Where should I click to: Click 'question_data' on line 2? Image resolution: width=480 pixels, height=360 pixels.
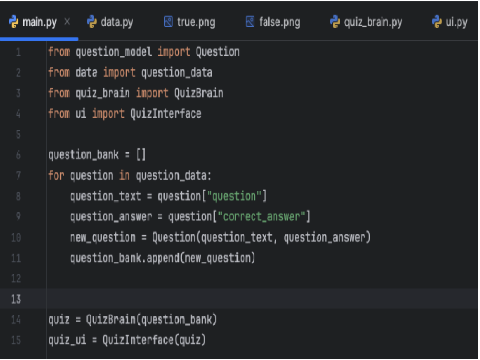177,73
